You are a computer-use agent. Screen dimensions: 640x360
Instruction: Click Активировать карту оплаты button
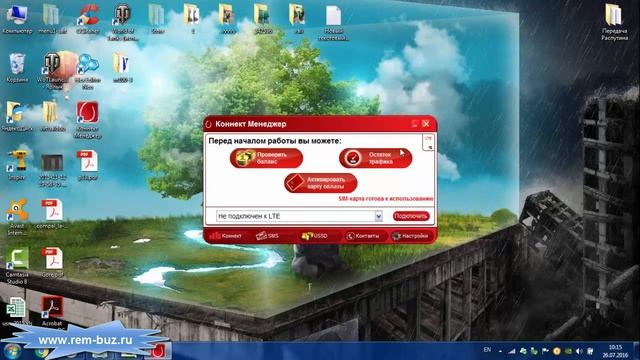[321, 183]
